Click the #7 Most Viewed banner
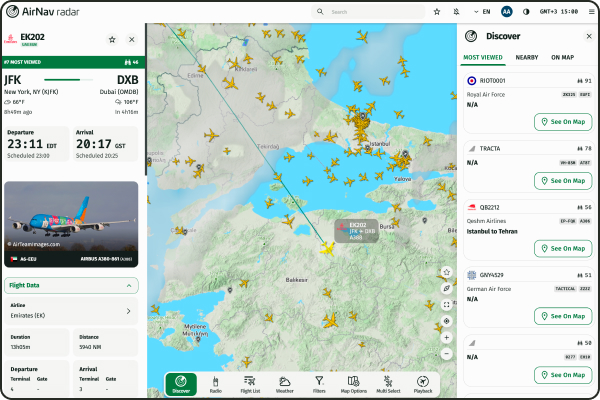The image size is (600, 400). (73, 62)
